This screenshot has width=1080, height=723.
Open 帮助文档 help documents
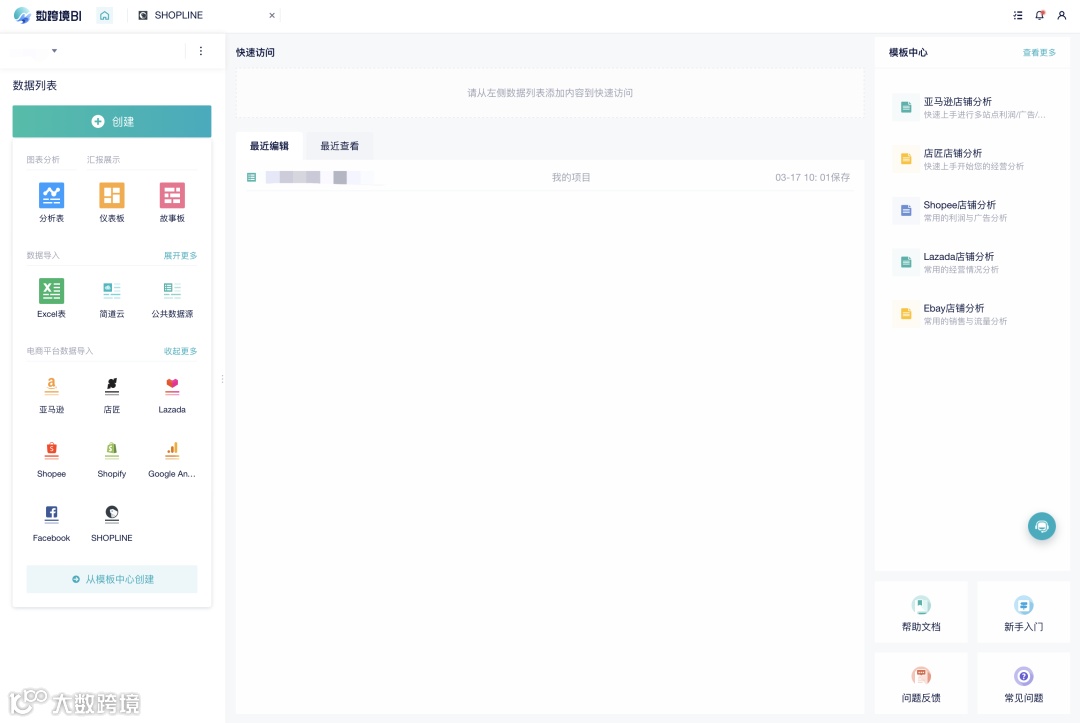(x=921, y=613)
